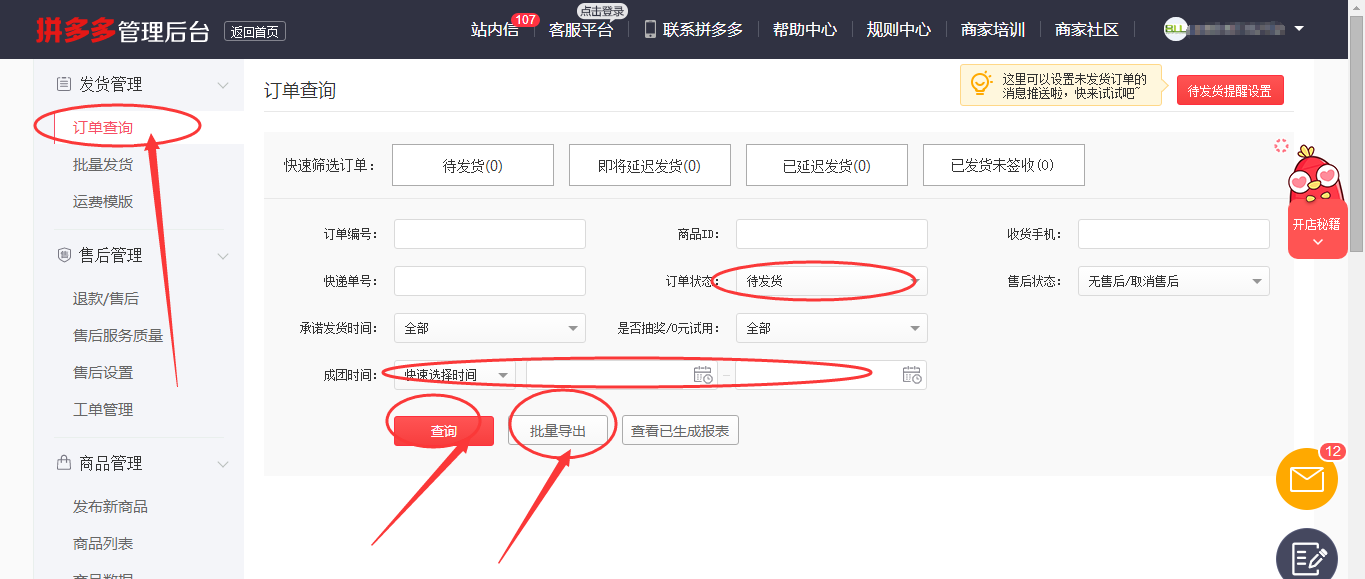Open the 订单状态 dropdown
This screenshot has width=1365, height=579.
[832, 281]
